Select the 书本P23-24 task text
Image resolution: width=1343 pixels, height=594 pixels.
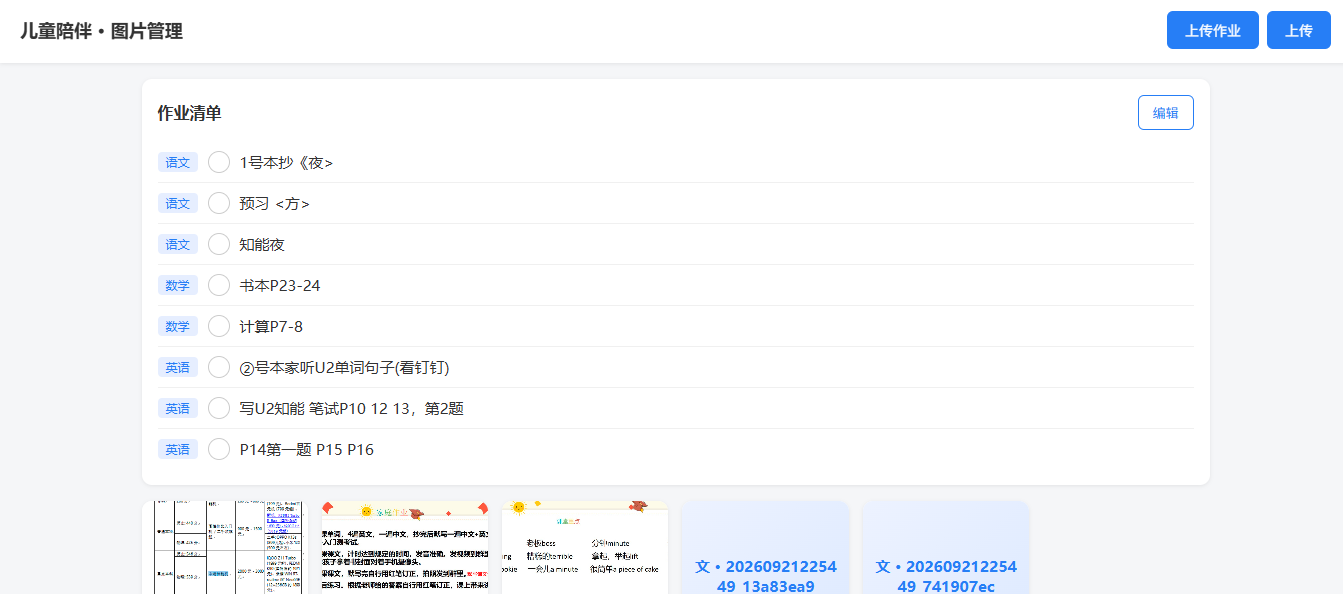(280, 286)
